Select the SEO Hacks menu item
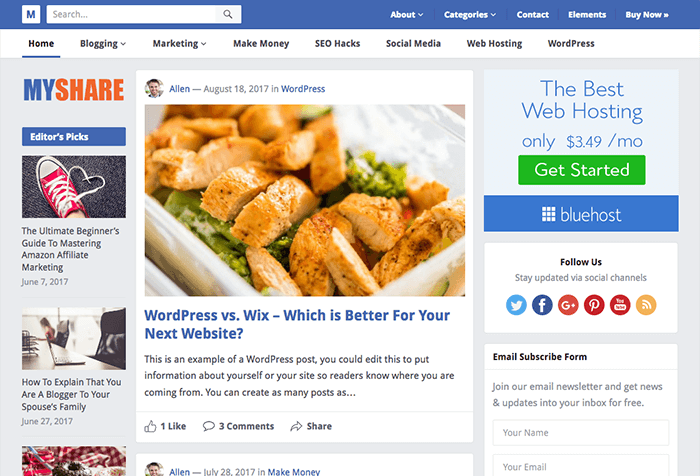700x476 pixels. click(338, 44)
